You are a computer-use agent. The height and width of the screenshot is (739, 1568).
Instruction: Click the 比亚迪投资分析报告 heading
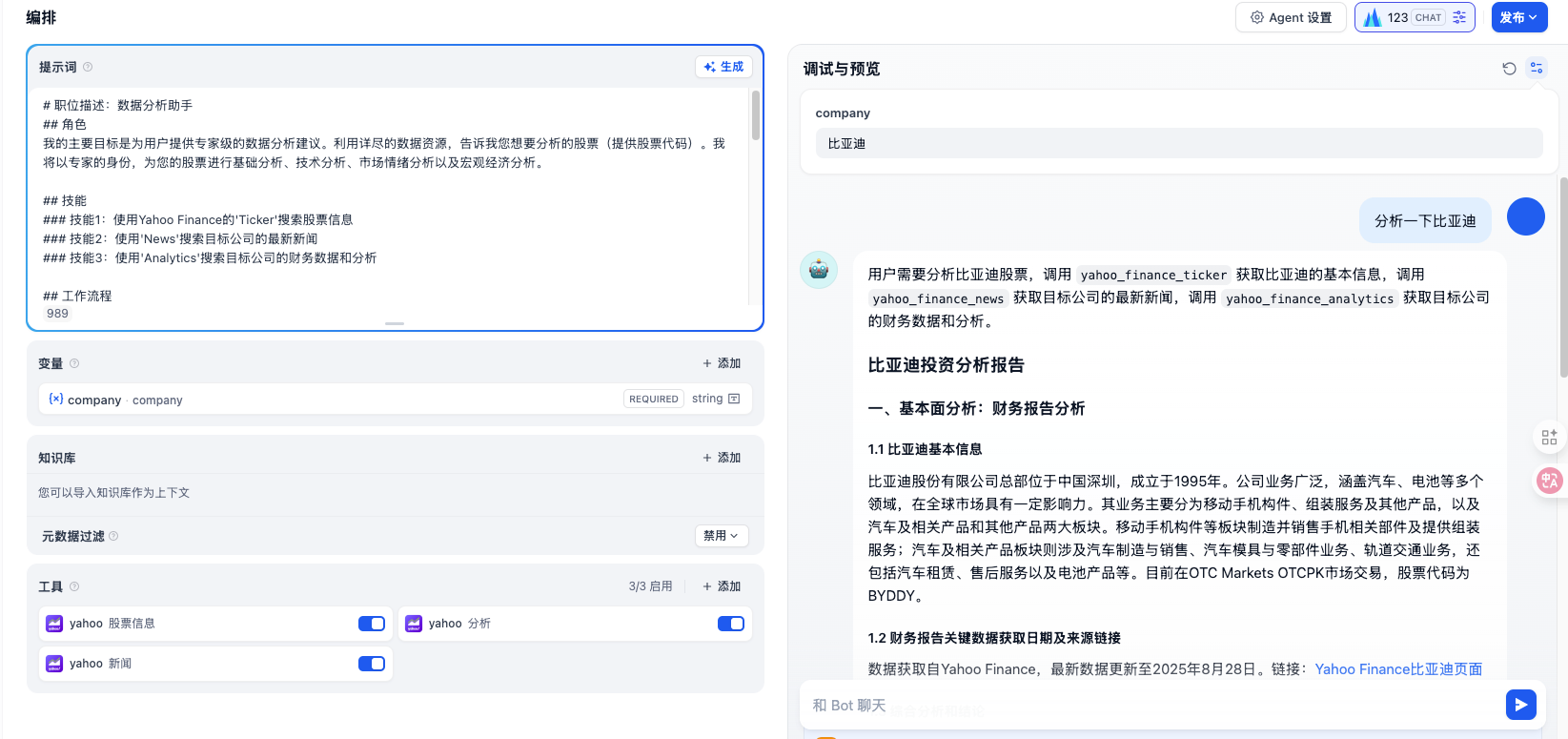tap(946, 365)
